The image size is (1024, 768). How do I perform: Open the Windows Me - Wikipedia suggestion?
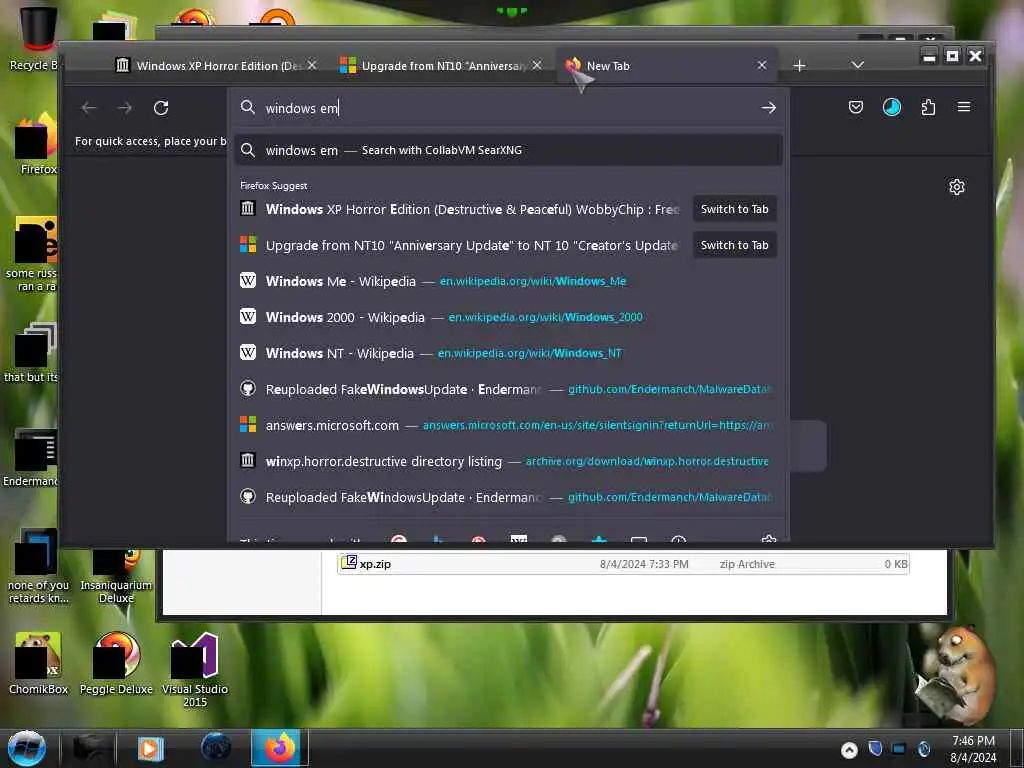(x=508, y=281)
